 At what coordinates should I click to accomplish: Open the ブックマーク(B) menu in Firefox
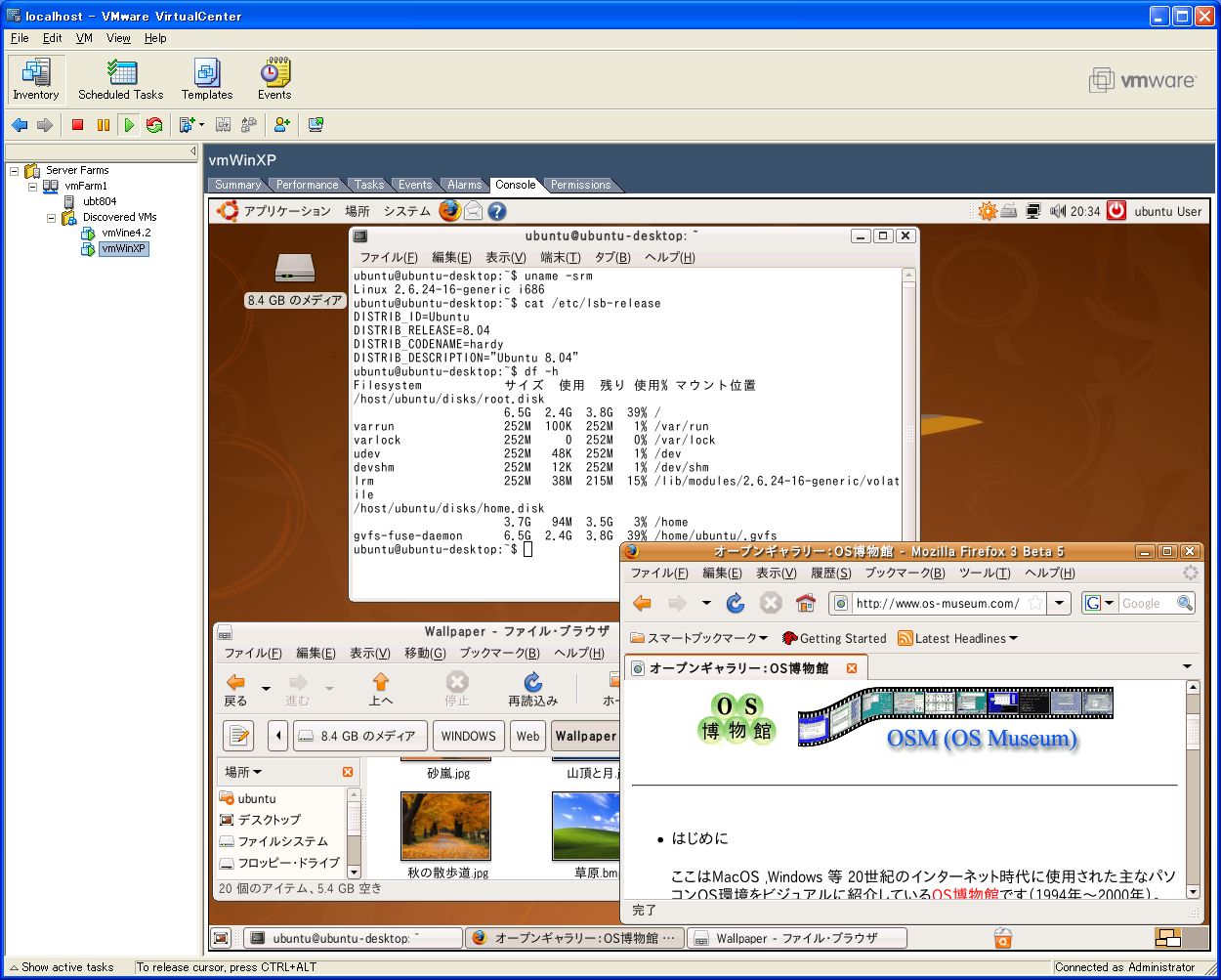[905, 573]
